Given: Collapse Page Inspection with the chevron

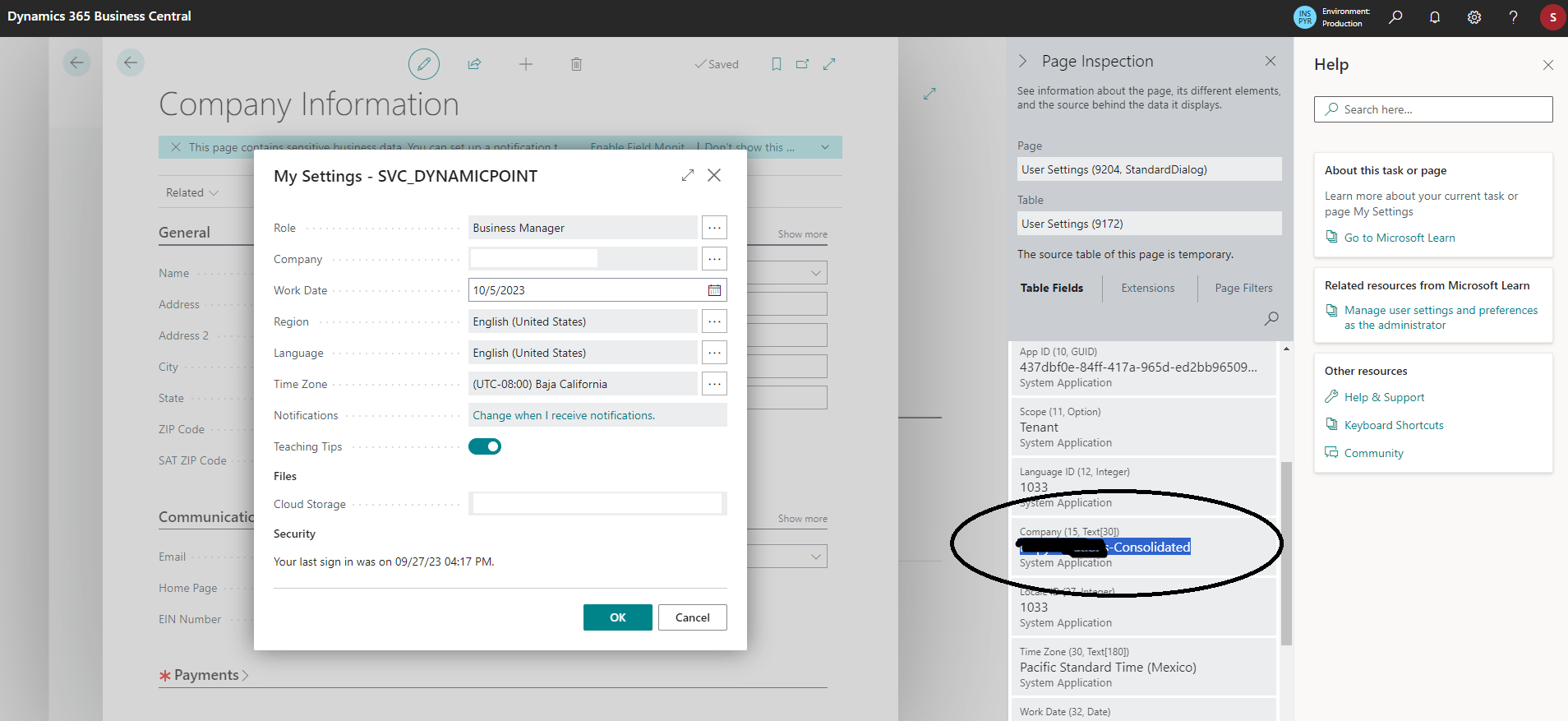Looking at the screenshot, I should (x=1023, y=61).
